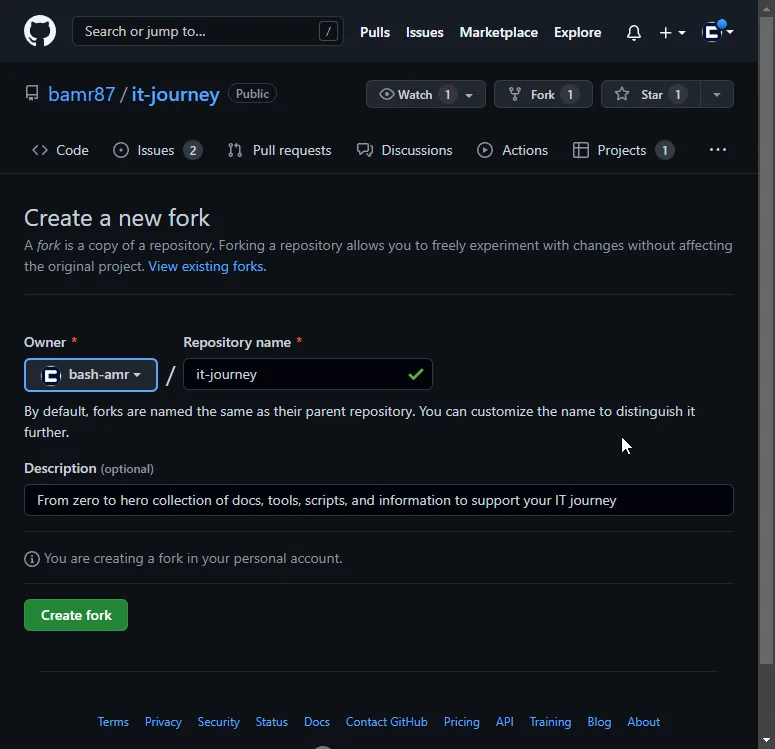Open the Owner bash-amr dropdown
Viewport: 775px width, 749px height.
pyautogui.click(x=91, y=375)
